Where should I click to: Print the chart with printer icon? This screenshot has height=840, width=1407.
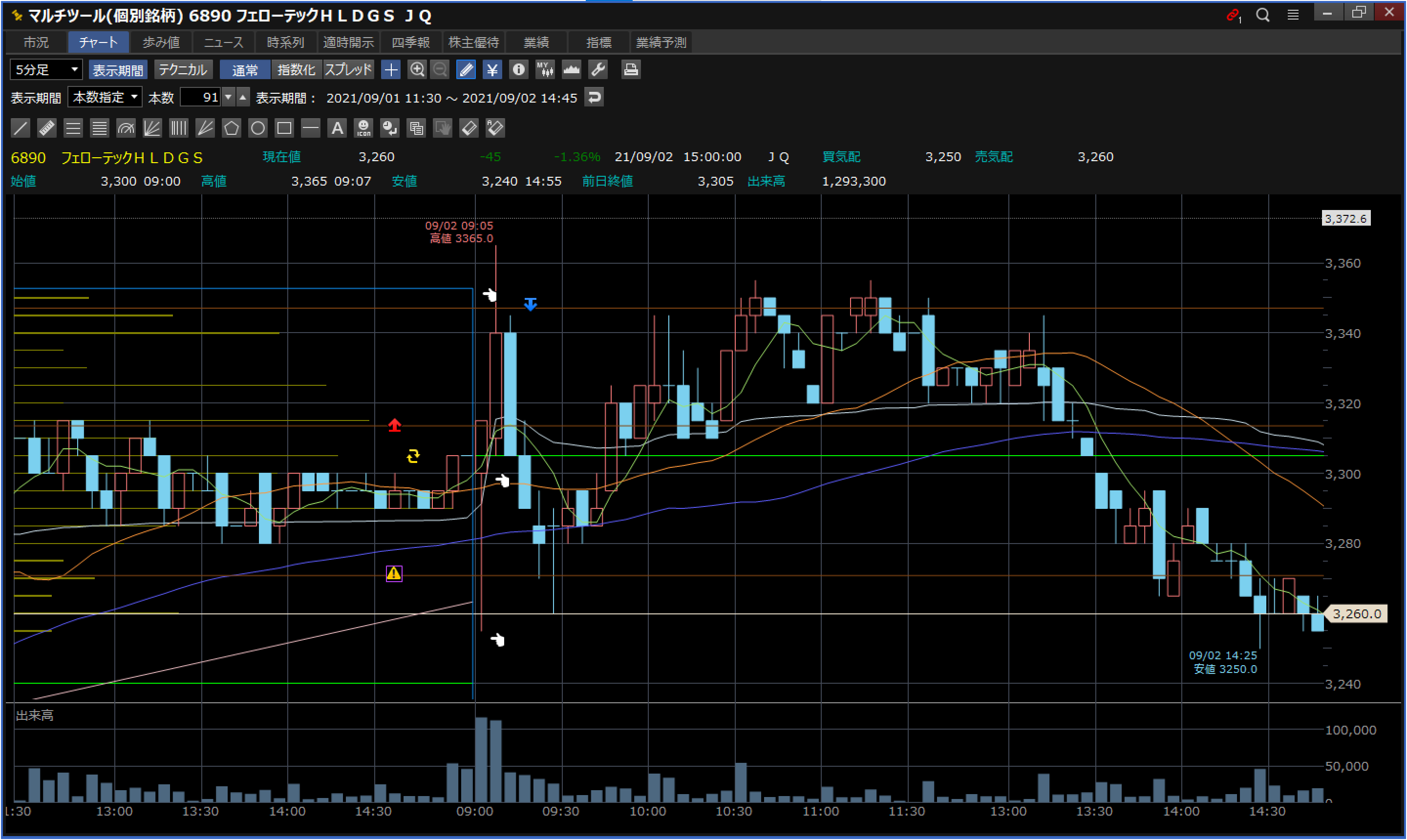click(630, 70)
